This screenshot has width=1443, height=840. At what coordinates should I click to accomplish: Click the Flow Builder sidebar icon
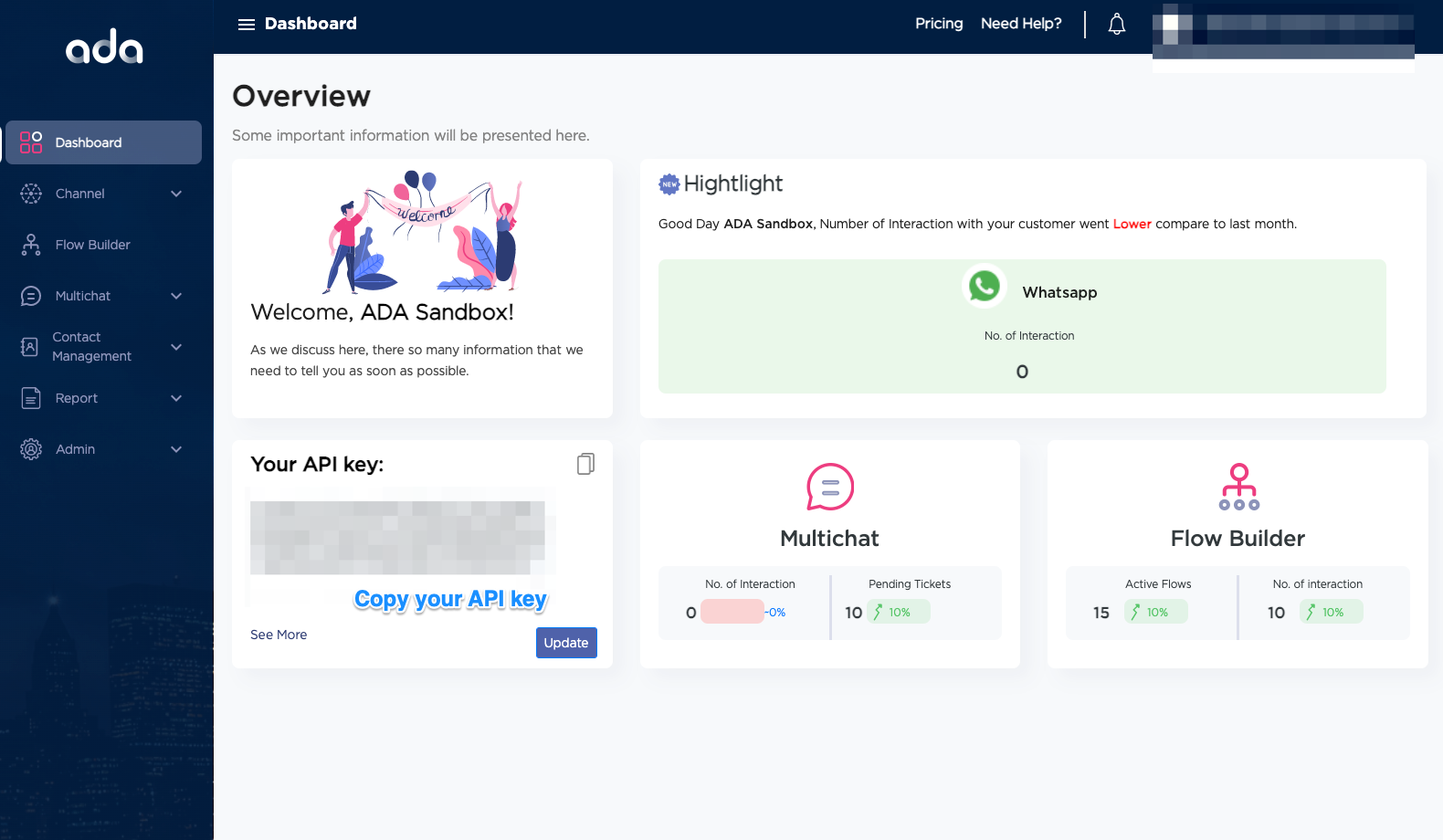tap(31, 245)
